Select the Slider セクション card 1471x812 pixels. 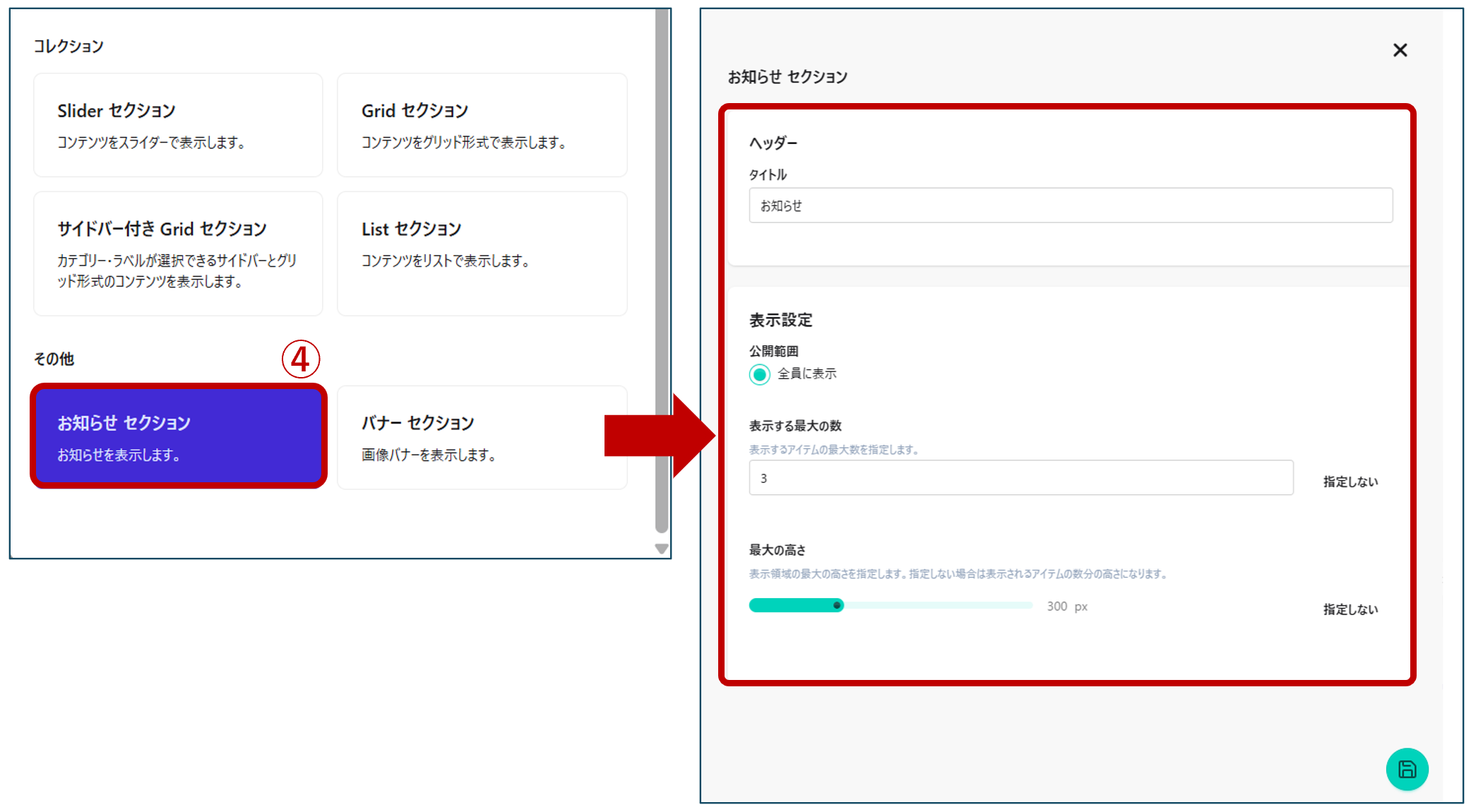[x=178, y=125]
